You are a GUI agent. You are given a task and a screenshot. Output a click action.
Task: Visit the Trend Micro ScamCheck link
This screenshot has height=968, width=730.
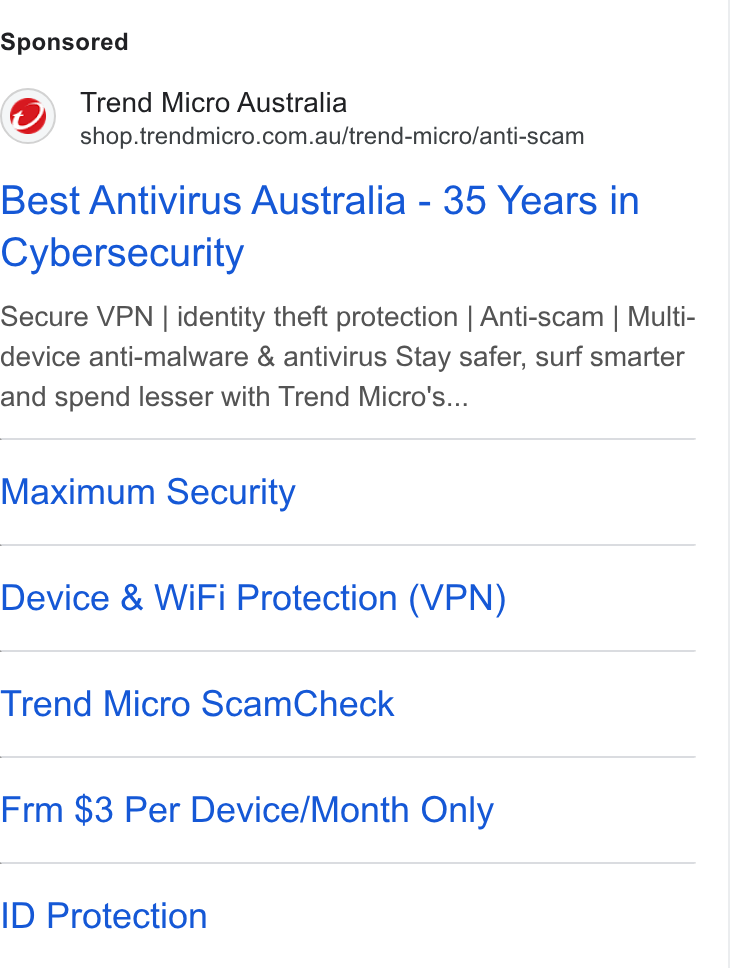pos(197,704)
